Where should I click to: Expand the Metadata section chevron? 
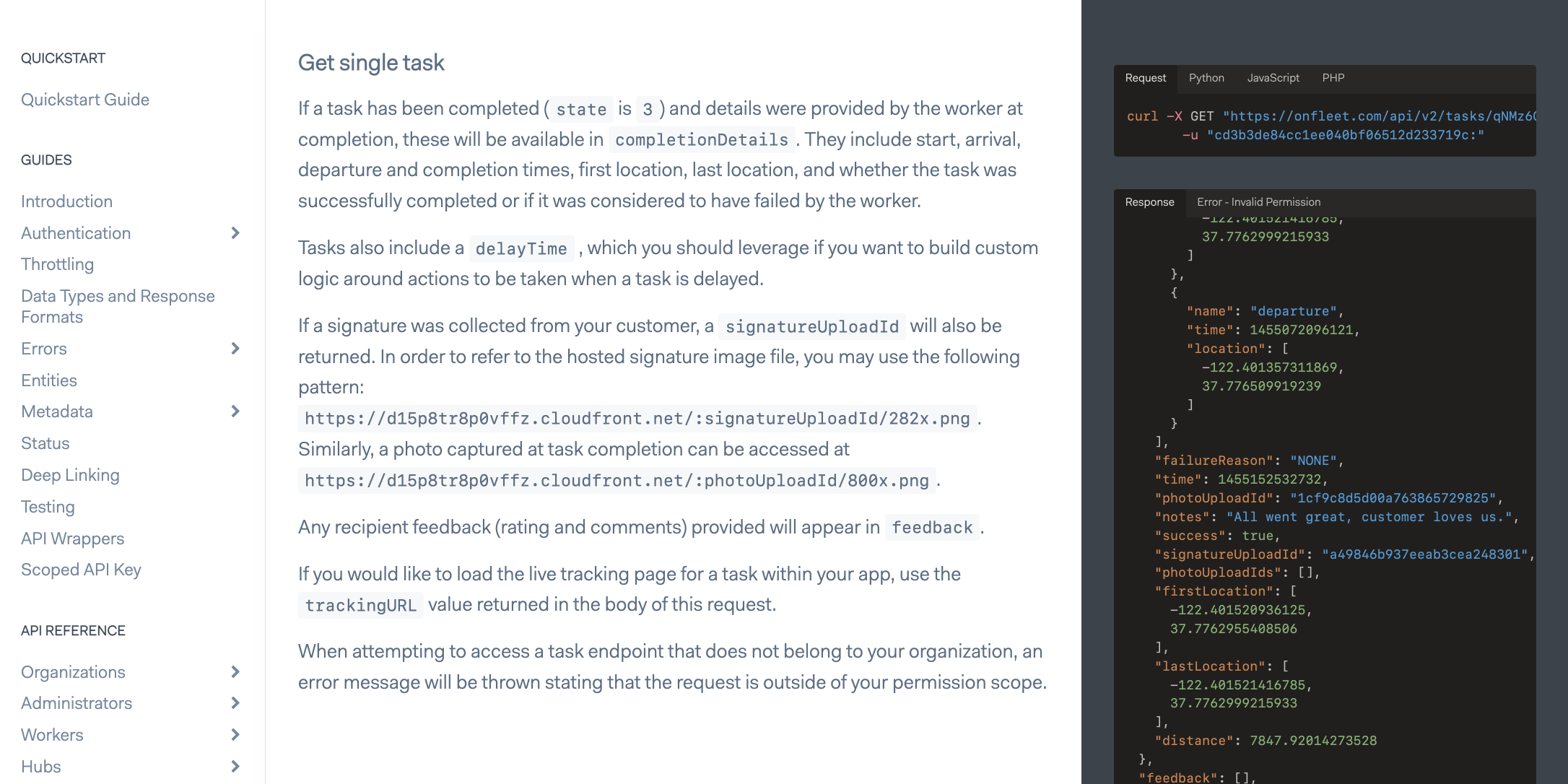[x=235, y=411]
